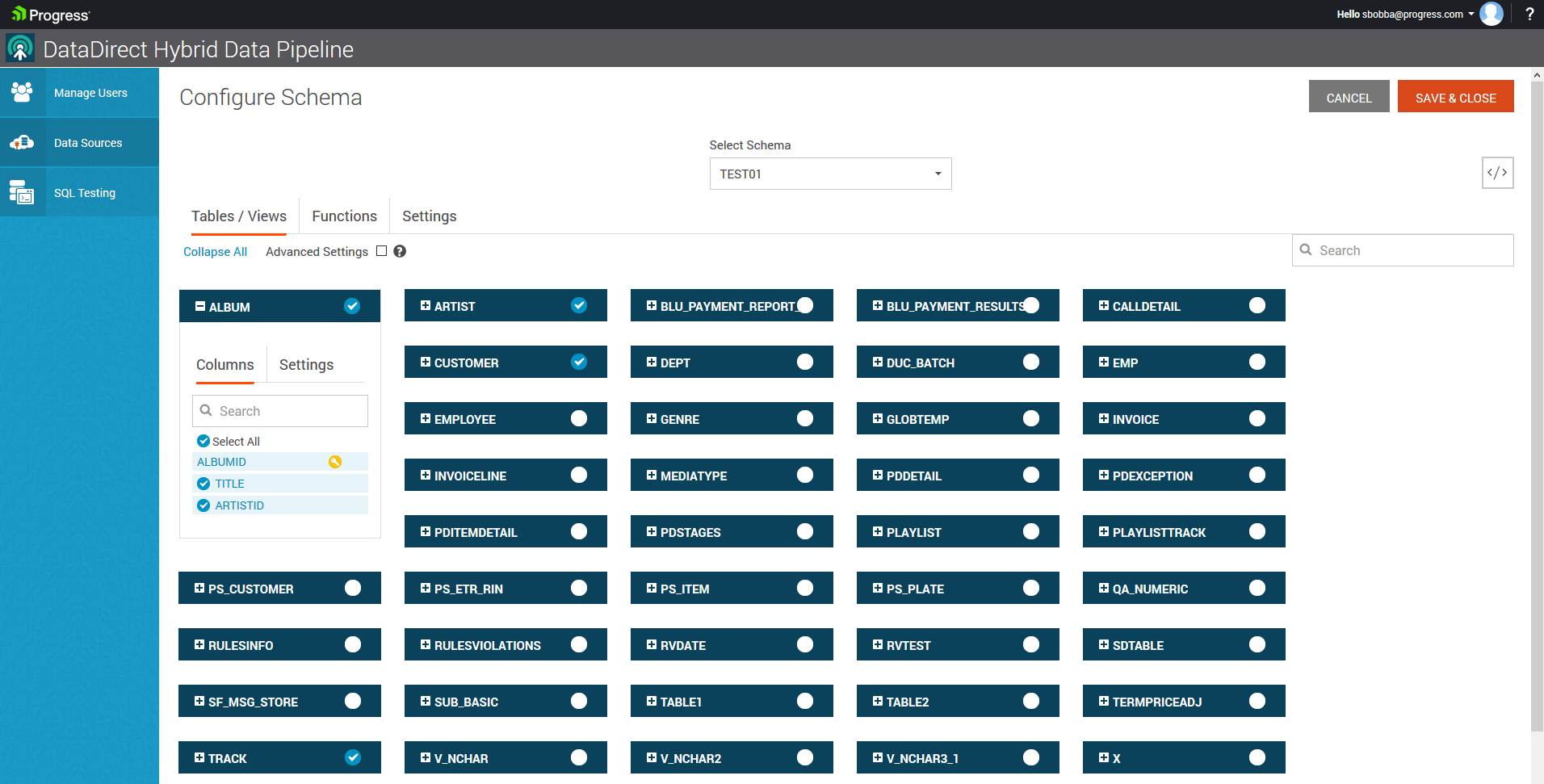The image size is (1544, 784).
Task: Deselect the TRACK table checkmark
Action: (353, 757)
